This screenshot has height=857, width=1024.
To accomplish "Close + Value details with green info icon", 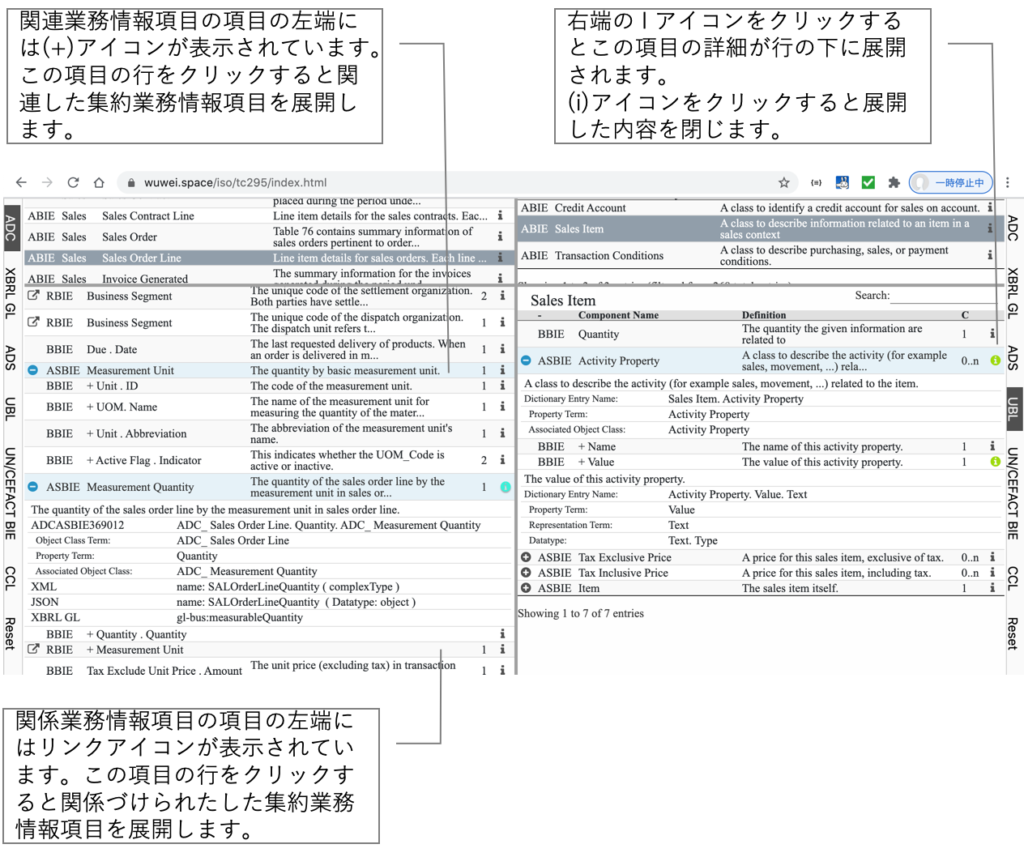I will point(995,462).
